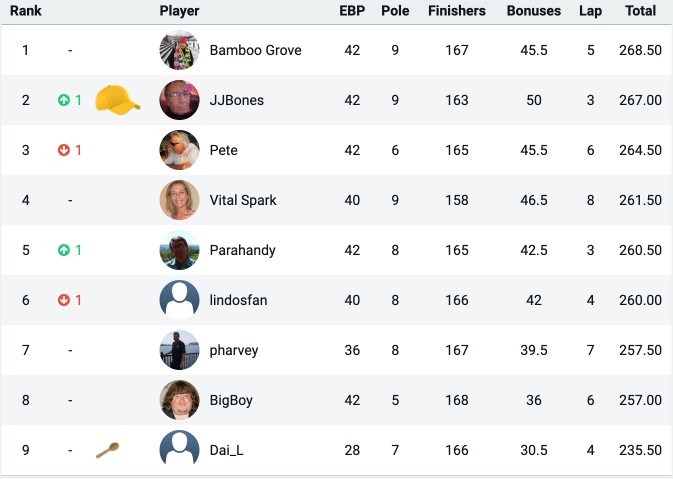Sort by the Finishers column header
This screenshot has height=479, width=673.
pos(457,11)
